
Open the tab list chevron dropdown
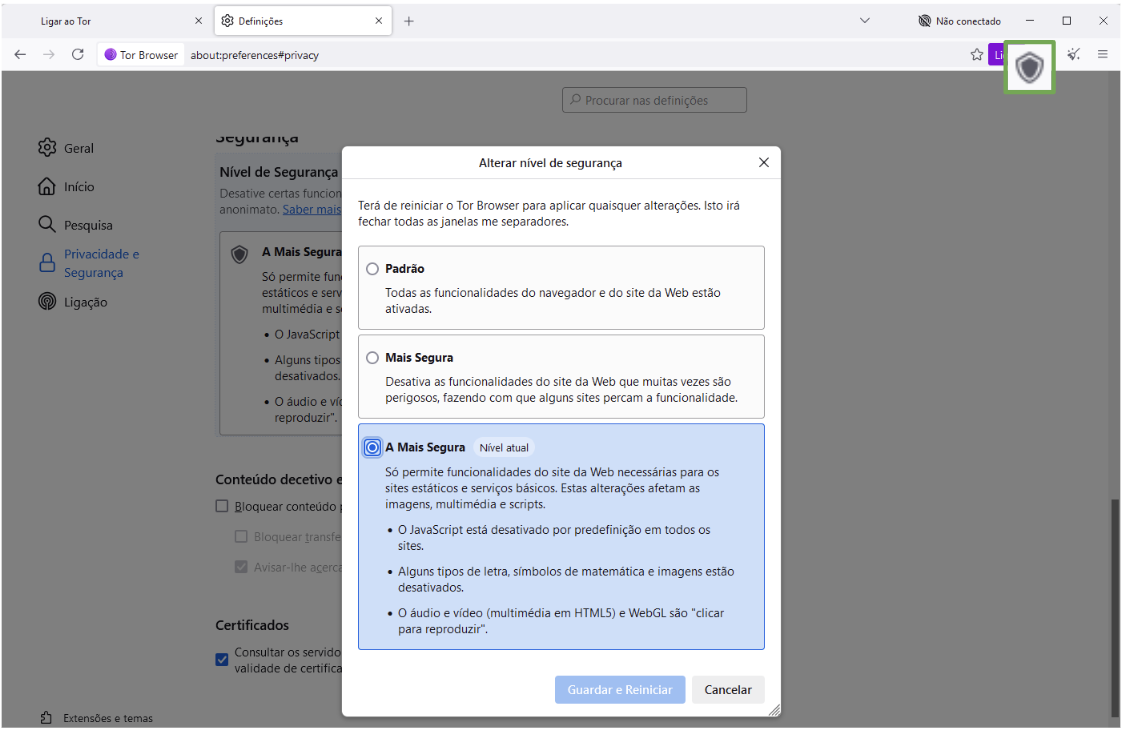pos(866,20)
